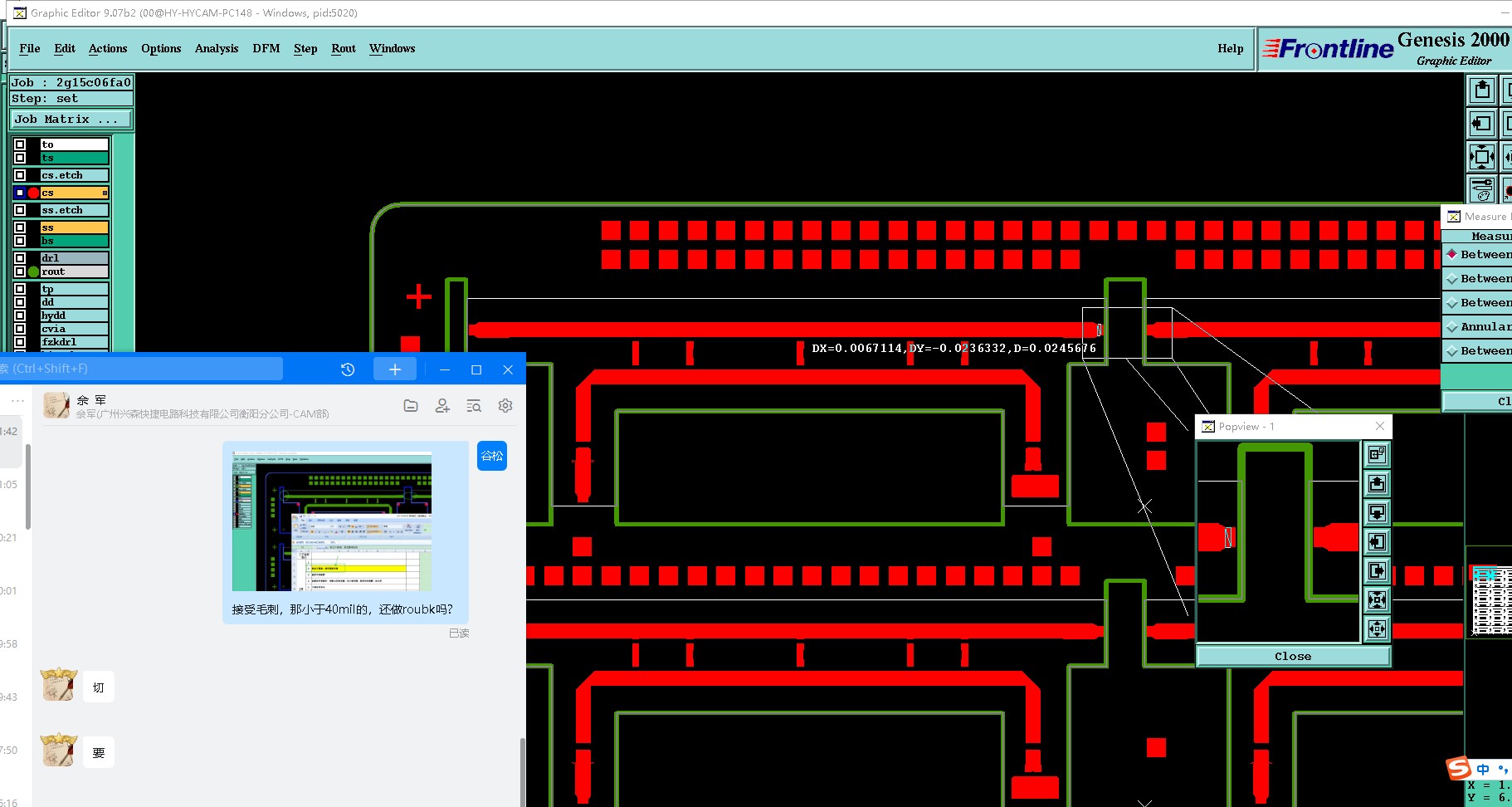Toggle display checkbox for layer ts

(20, 158)
